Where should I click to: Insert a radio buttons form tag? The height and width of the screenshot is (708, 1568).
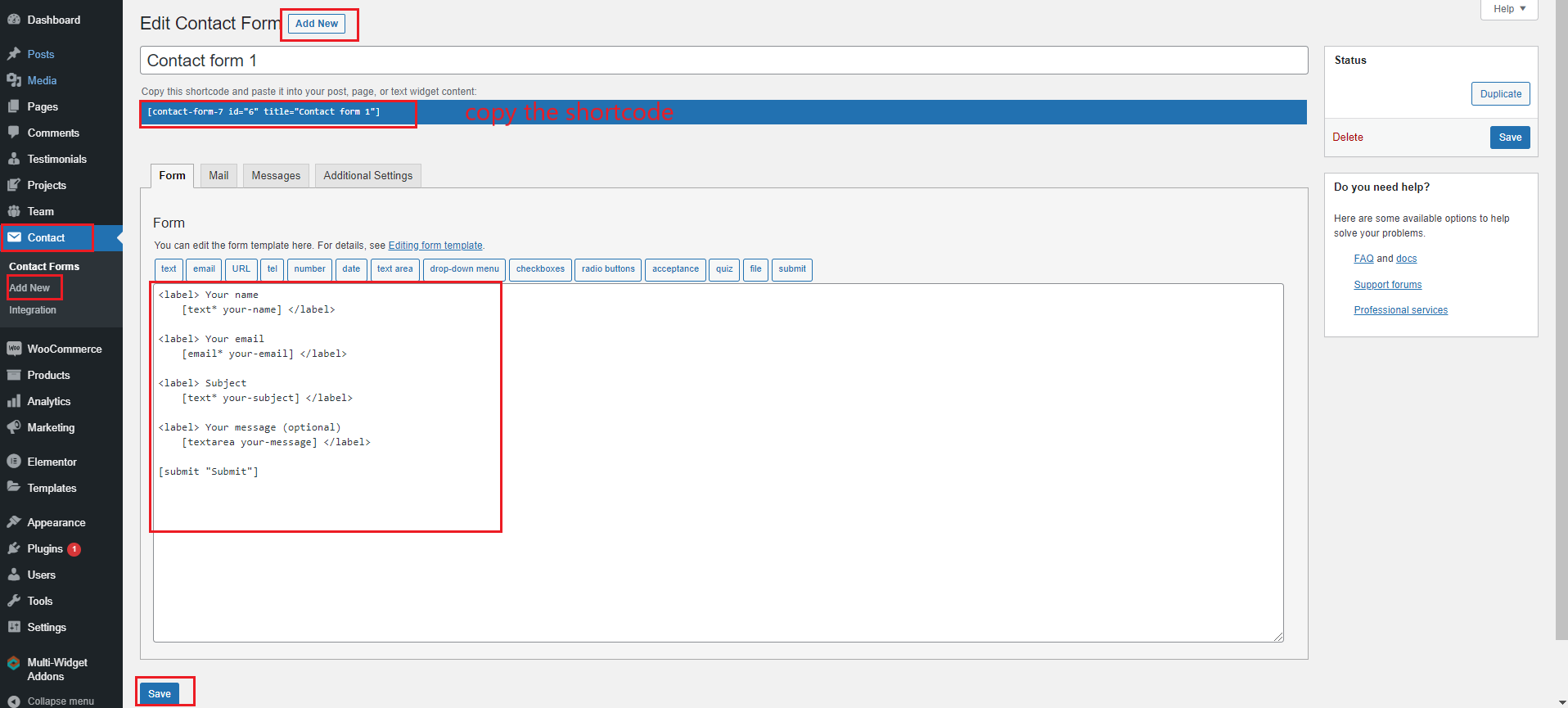pos(608,269)
